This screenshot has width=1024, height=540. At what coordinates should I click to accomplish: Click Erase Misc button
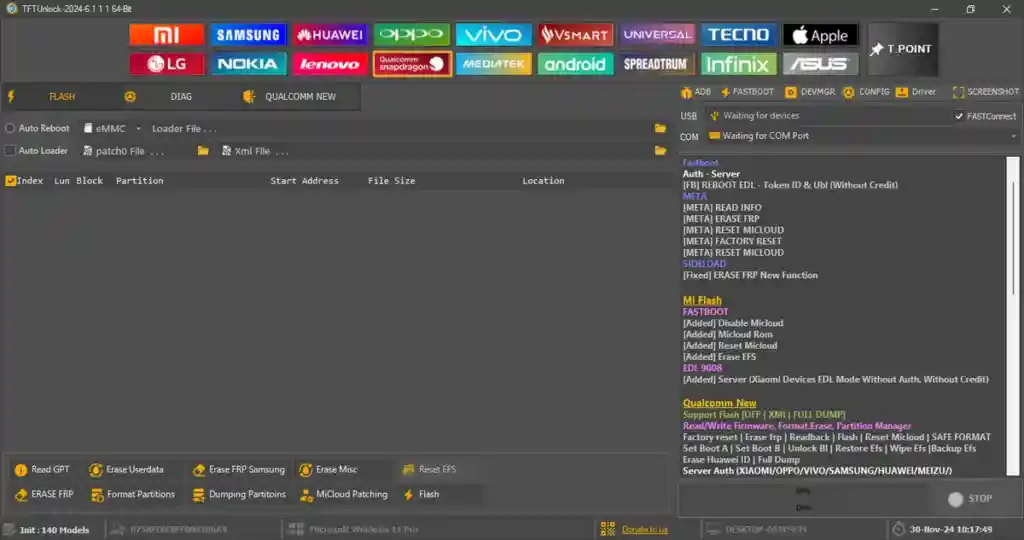[328, 469]
